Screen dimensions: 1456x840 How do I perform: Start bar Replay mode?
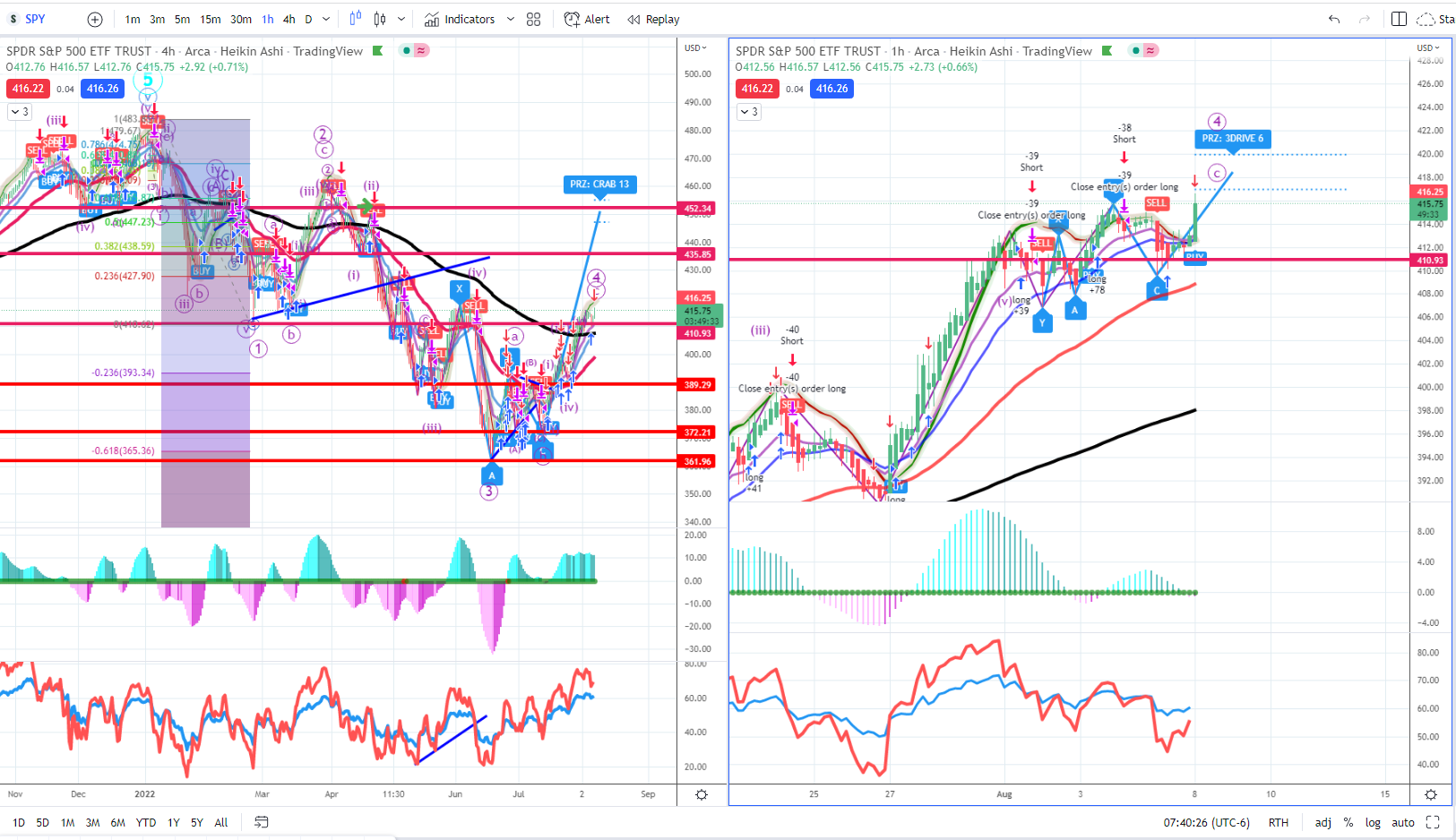[x=653, y=19]
